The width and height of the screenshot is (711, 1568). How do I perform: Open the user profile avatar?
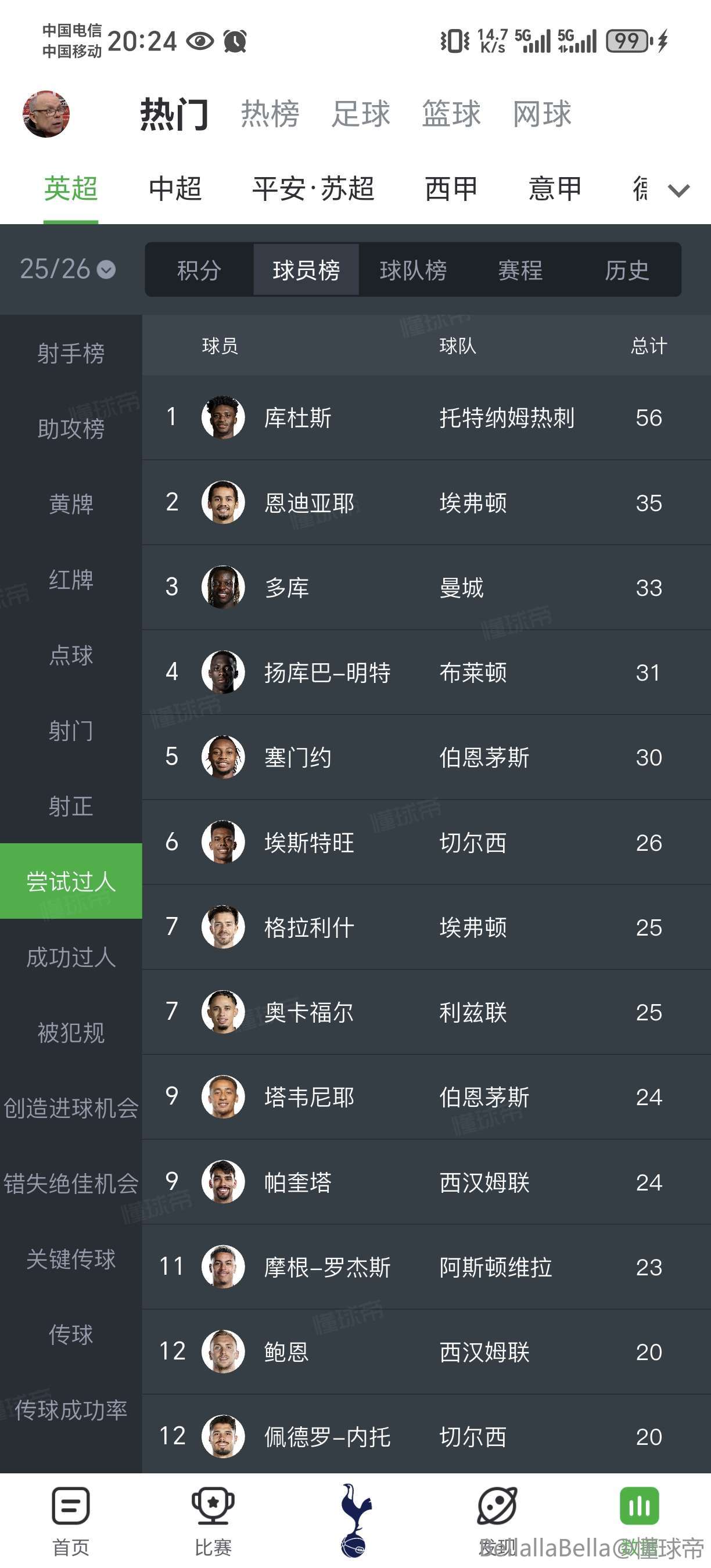coord(46,114)
